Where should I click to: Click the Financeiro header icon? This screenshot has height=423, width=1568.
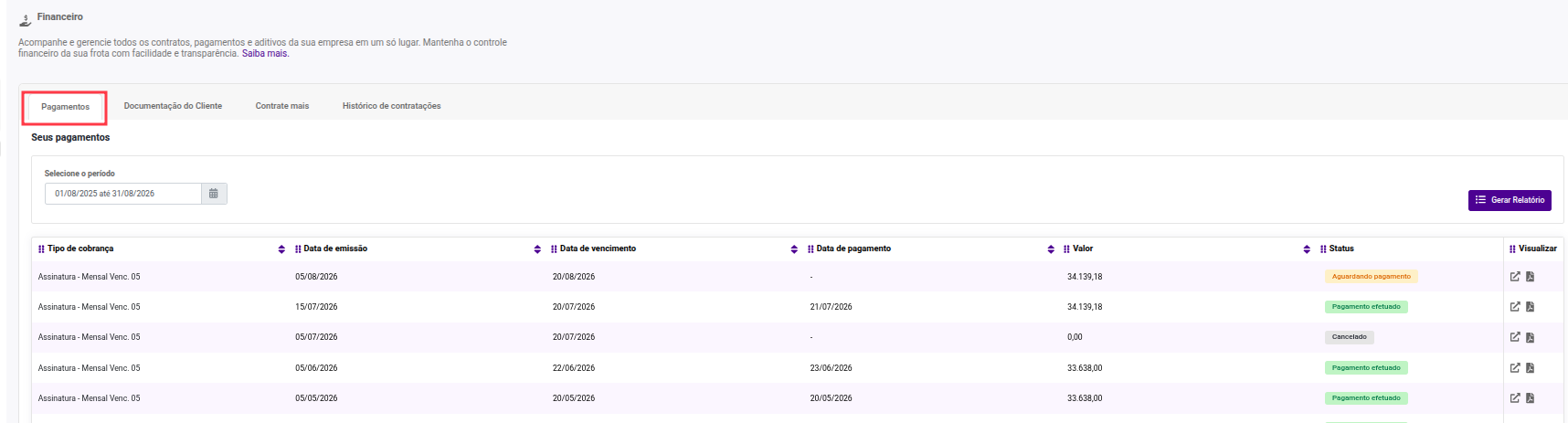[x=25, y=19]
